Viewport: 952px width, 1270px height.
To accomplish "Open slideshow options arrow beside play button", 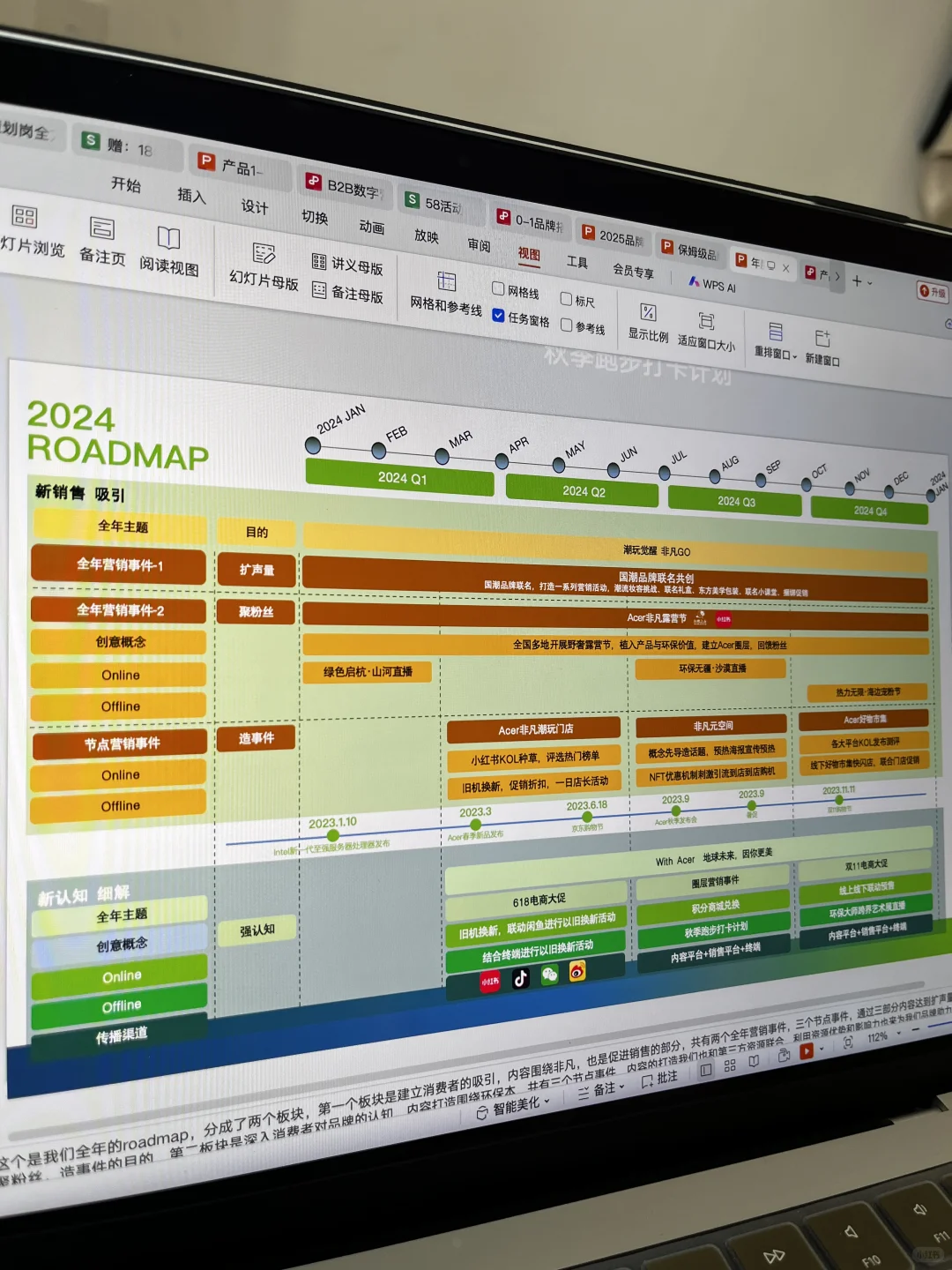I will coord(821,1050).
